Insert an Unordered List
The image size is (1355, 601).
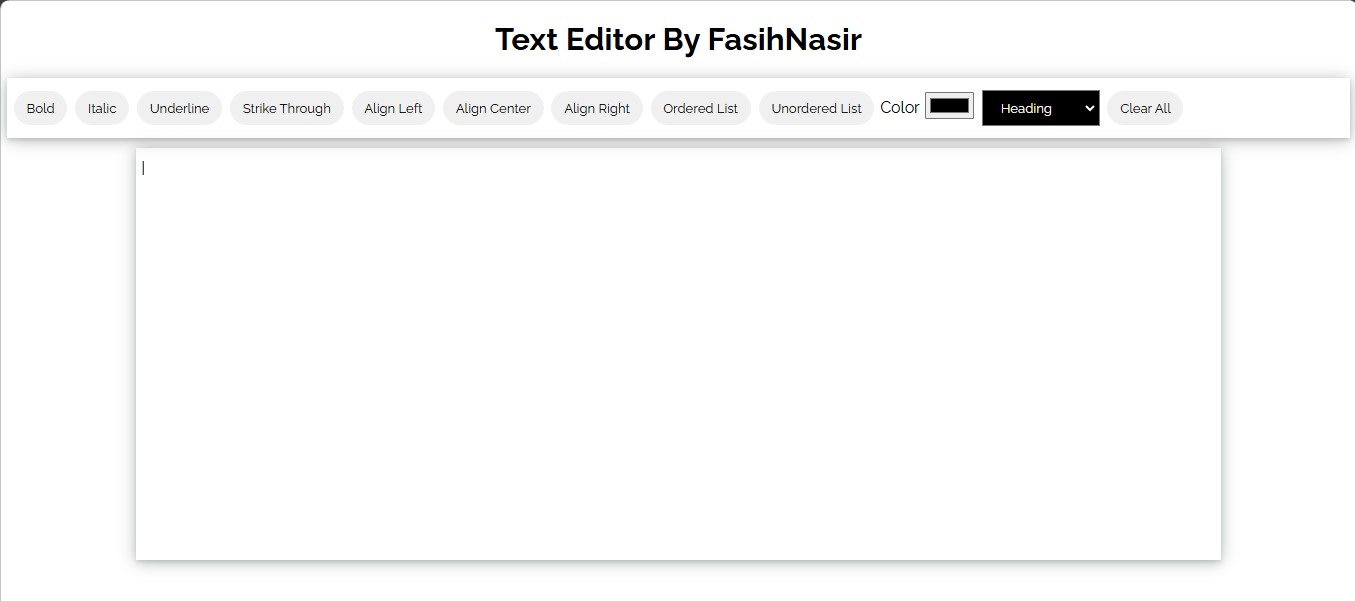(816, 108)
